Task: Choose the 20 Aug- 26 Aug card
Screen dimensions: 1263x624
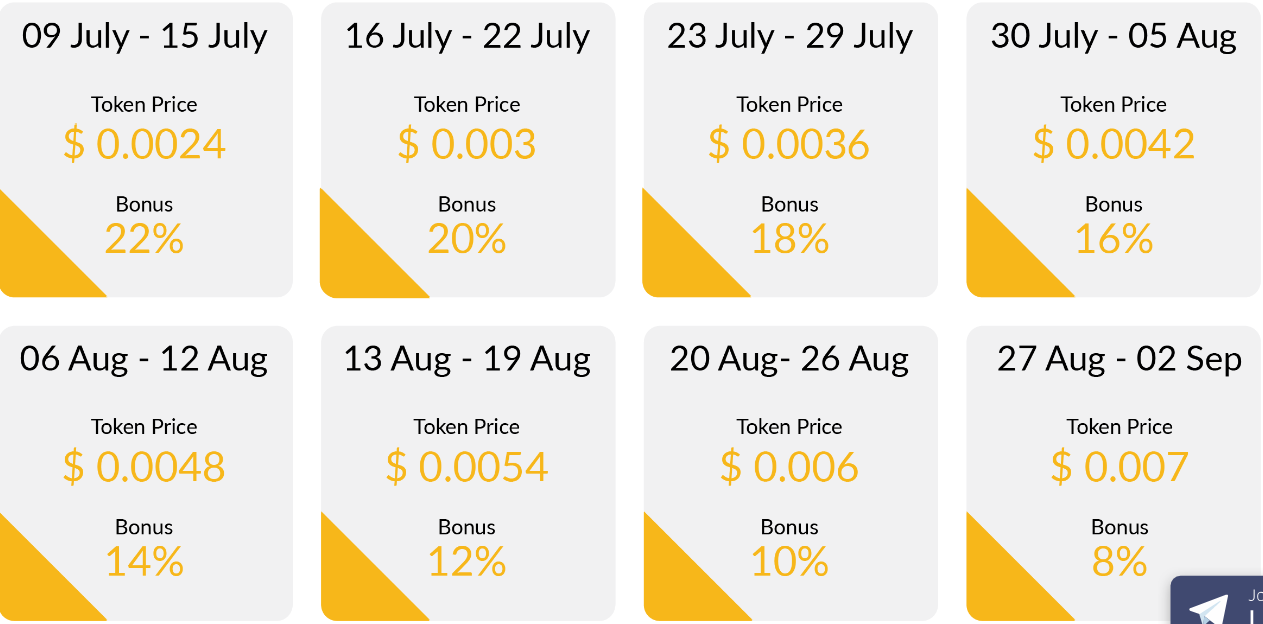Action: point(790,473)
